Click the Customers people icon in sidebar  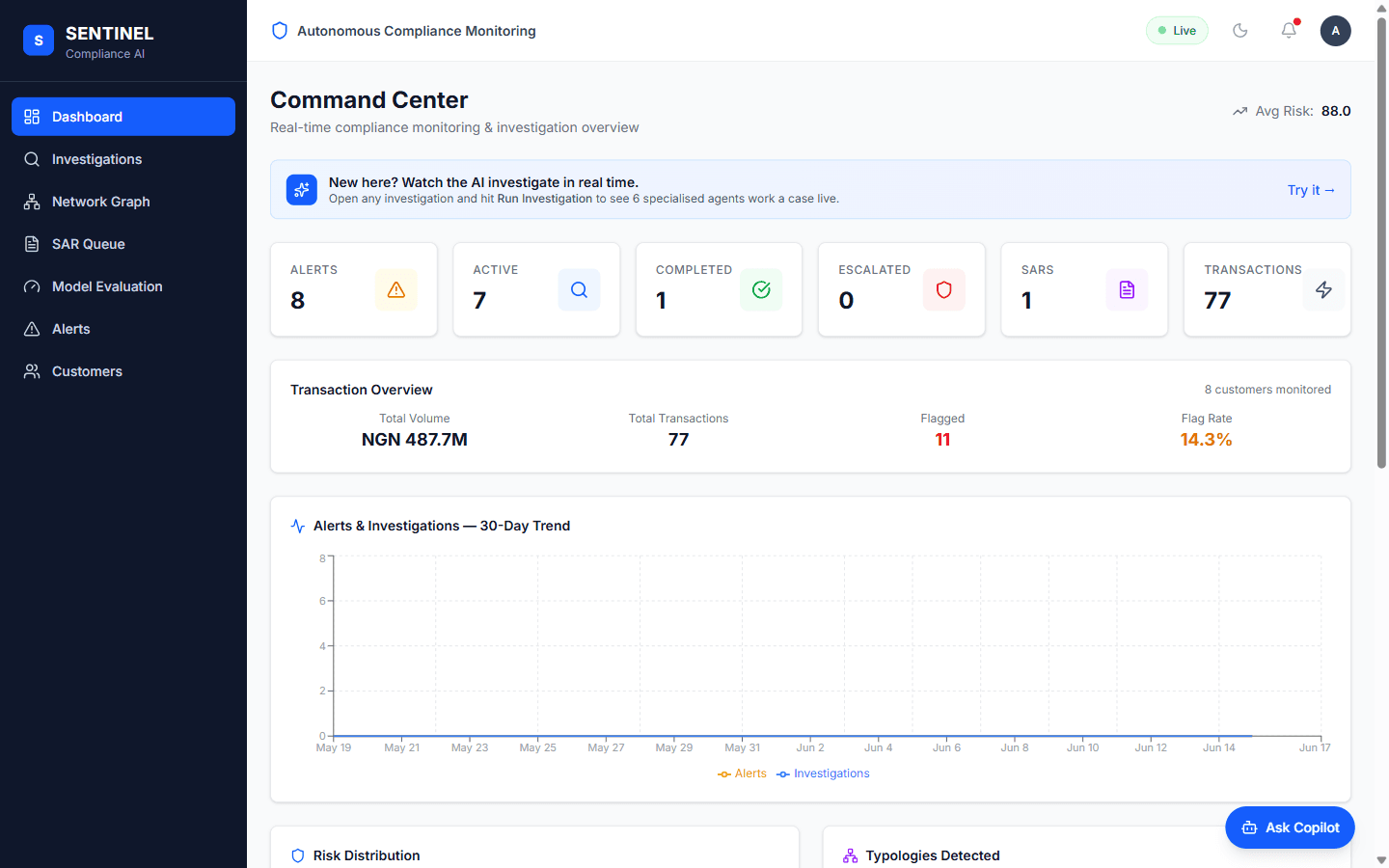pyautogui.click(x=32, y=371)
